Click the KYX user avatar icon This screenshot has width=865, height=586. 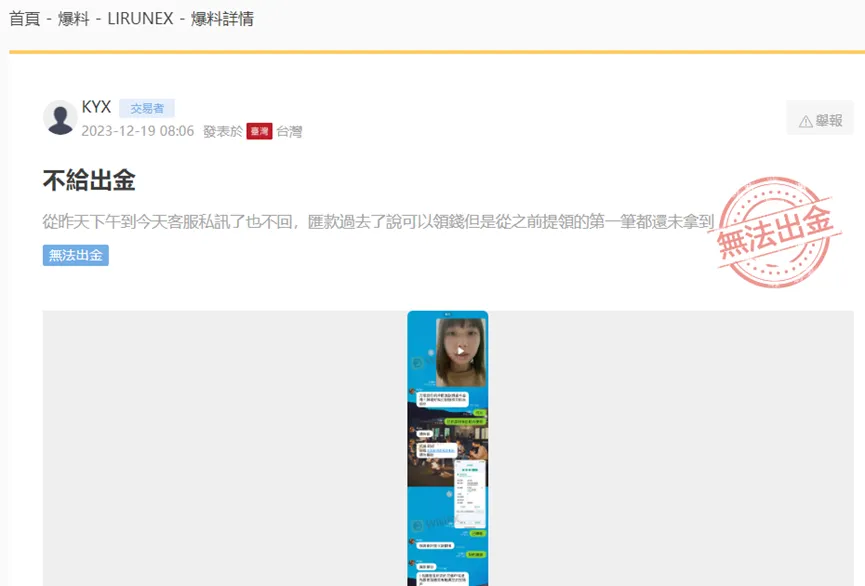tap(60, 118)
